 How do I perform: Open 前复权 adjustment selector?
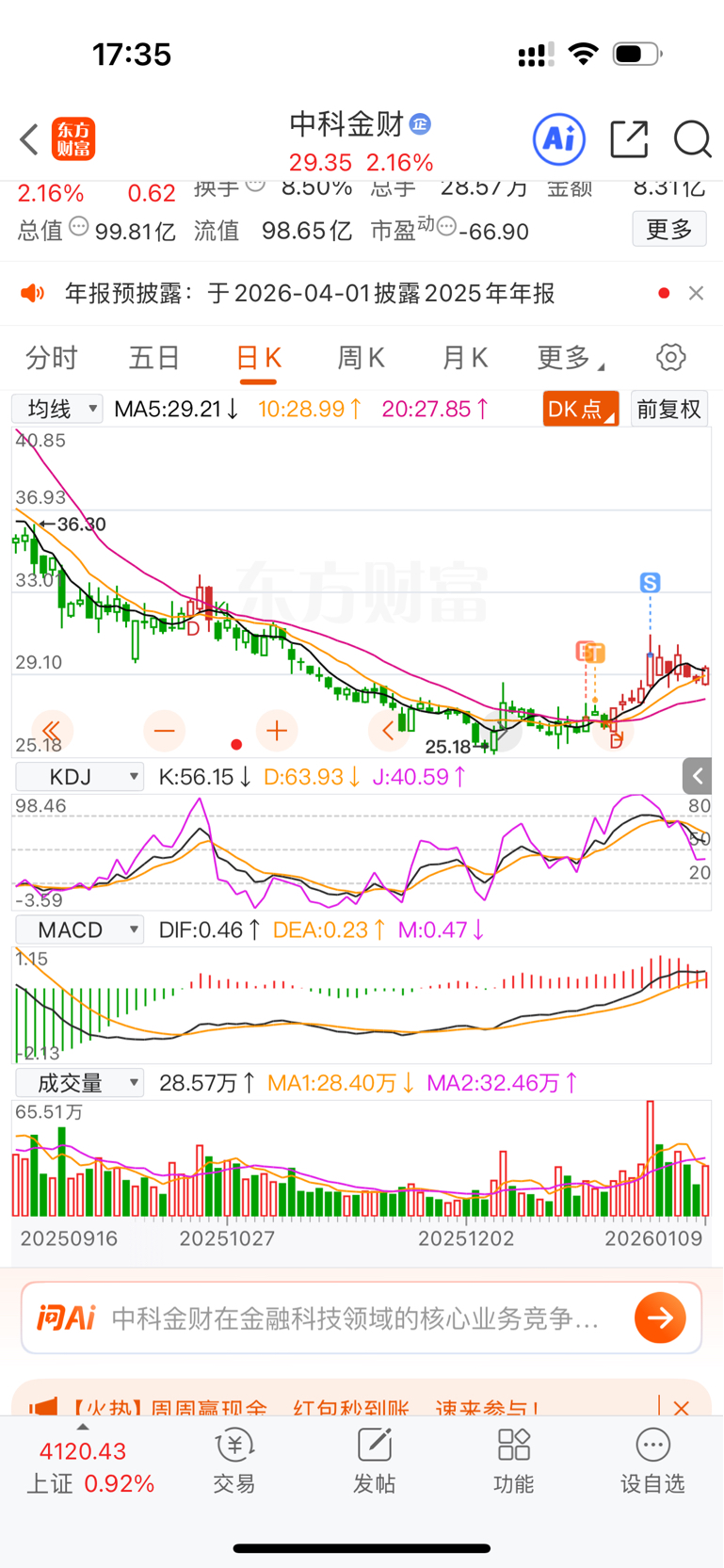(668, 409)
